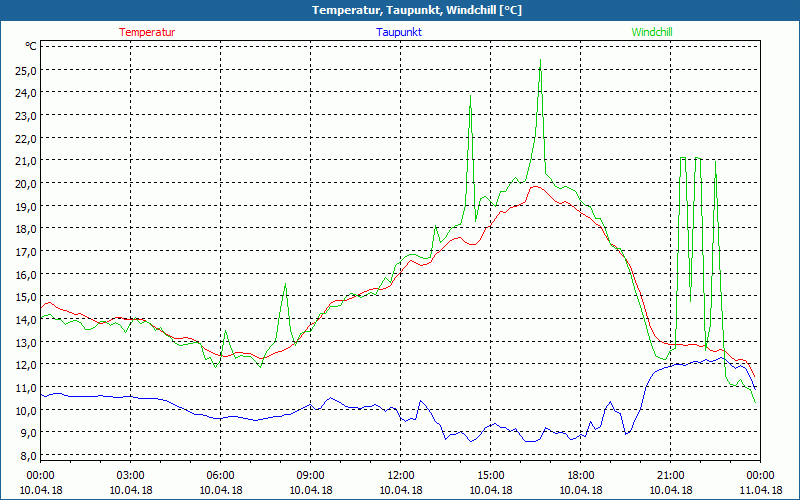Click the highest green Windchill peak
Screen dimensions: 800x500
point(540,60)
